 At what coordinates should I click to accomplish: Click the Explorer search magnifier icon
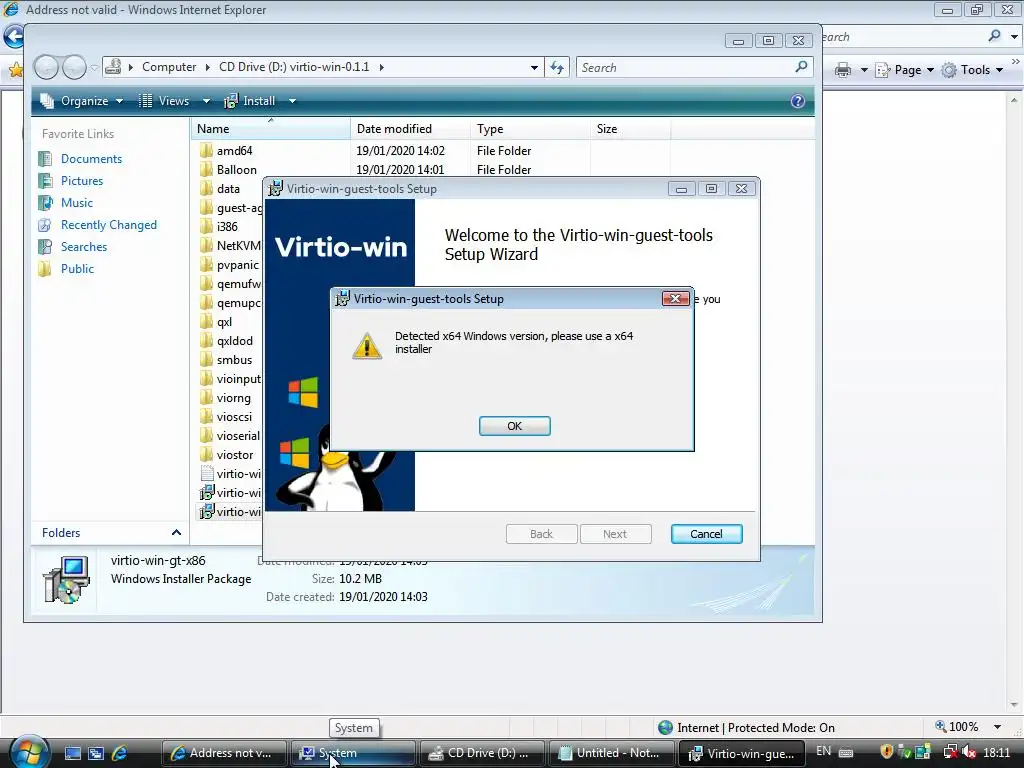[801, 67]
